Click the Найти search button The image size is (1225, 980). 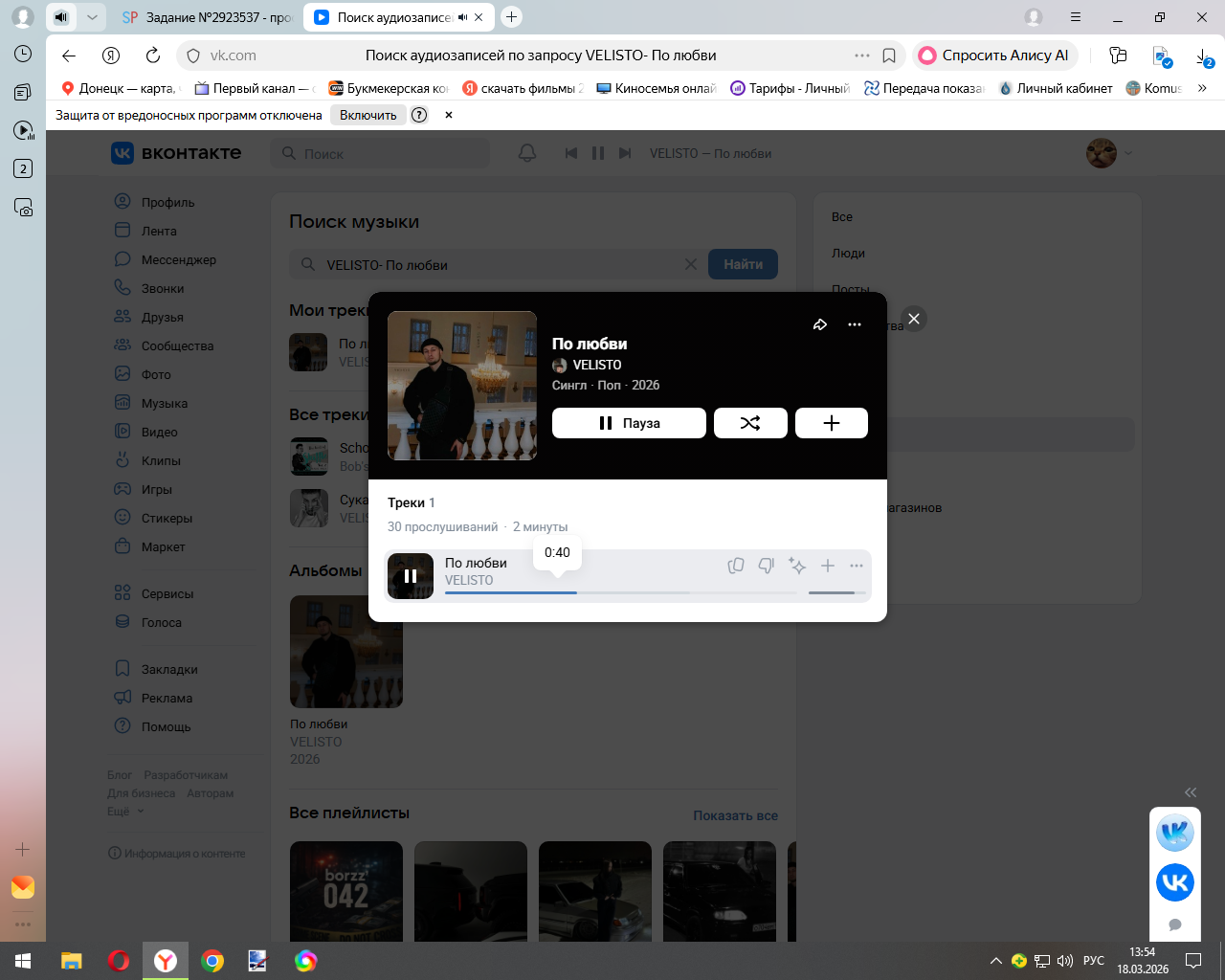pyautogui.click(x=743, y=264)
